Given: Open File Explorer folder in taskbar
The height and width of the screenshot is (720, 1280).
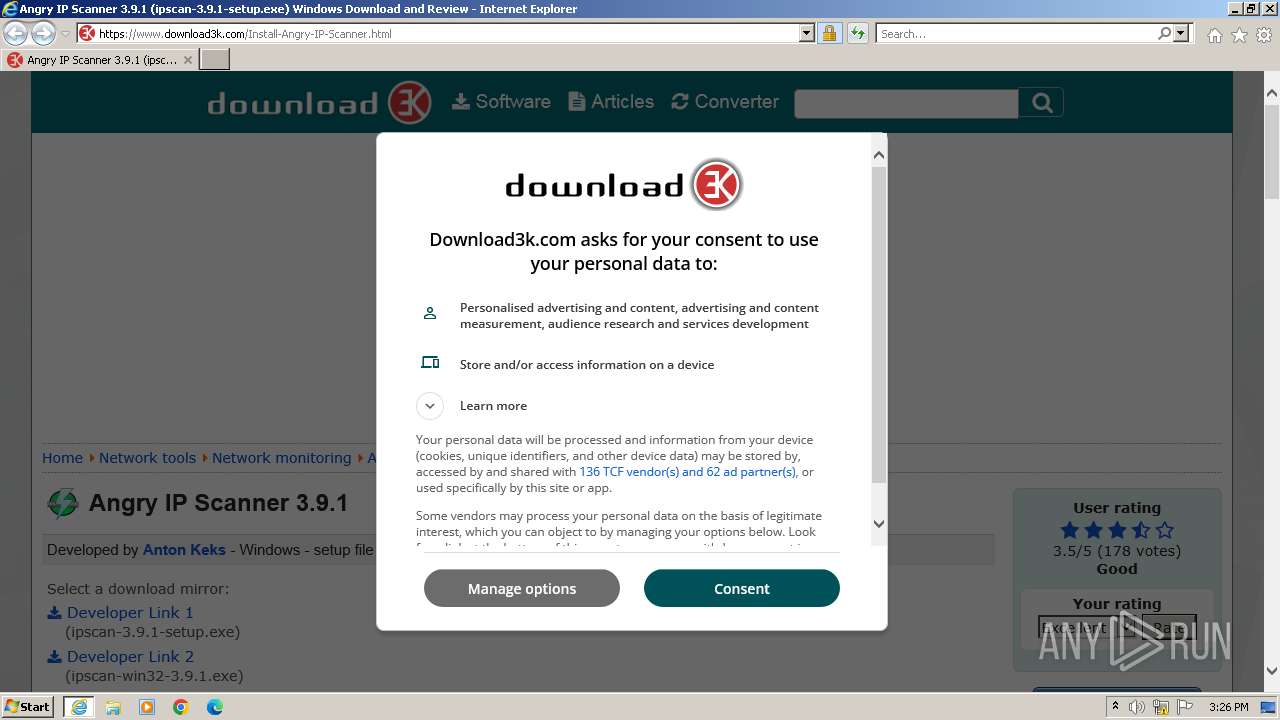Looking at the screenshot, I should pyautogui.click(x=113, y=707).
